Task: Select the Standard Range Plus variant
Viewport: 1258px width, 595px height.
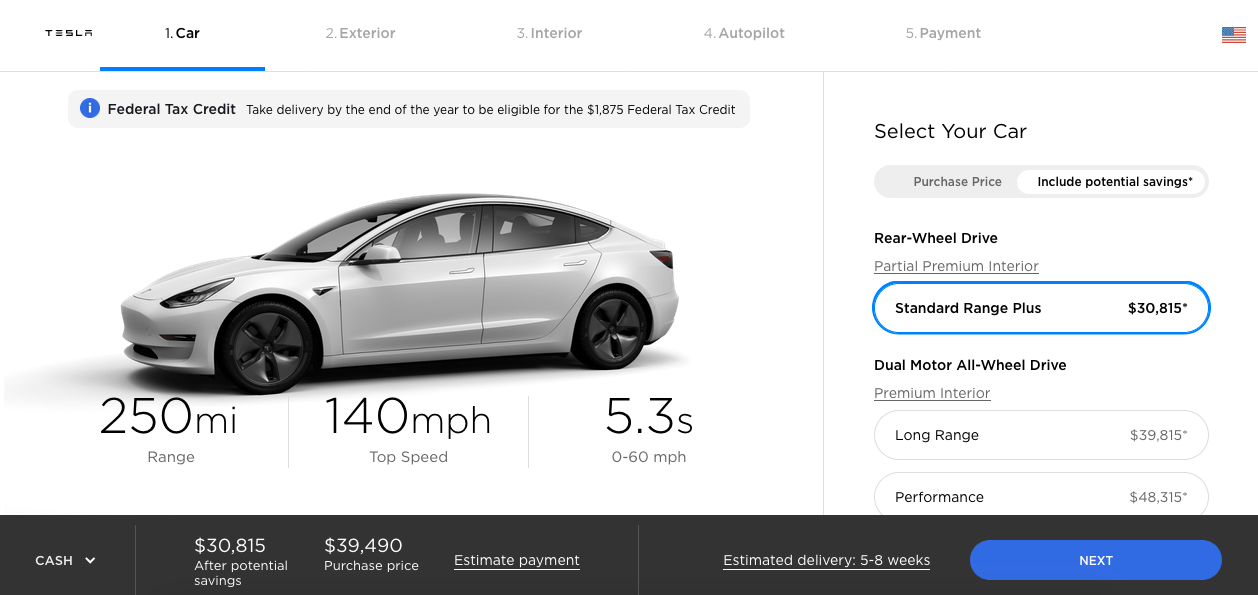Action: tap(1041, 308)
